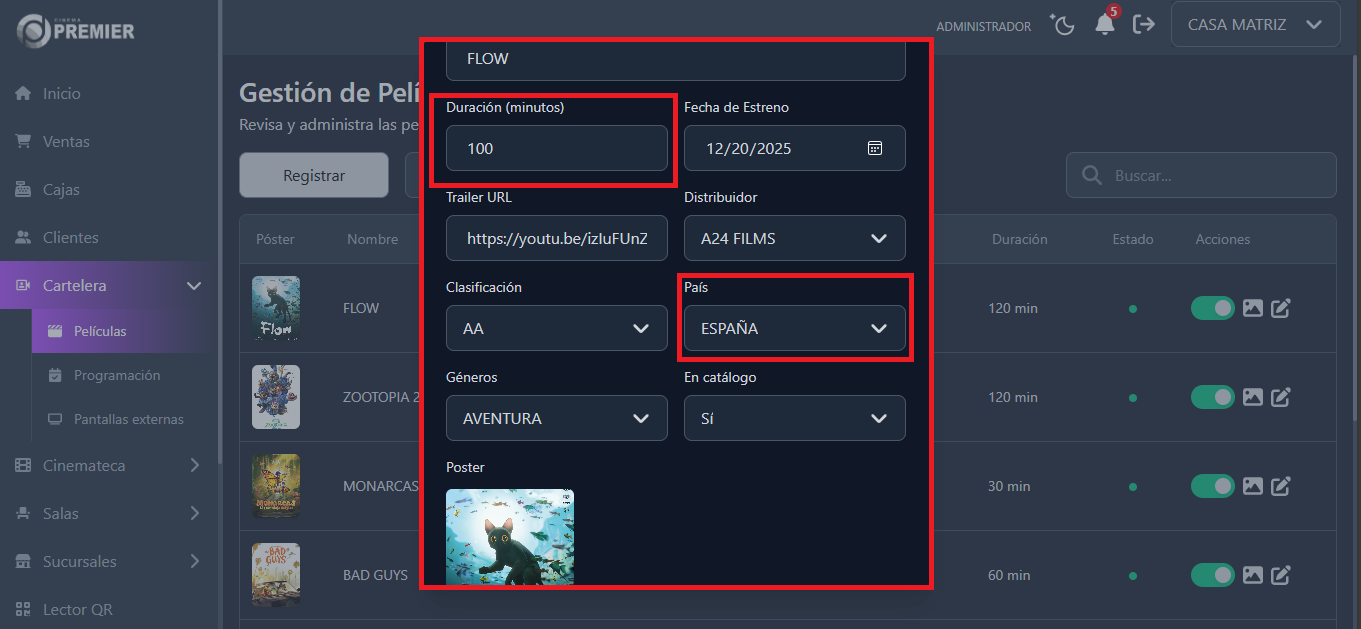The height and width of the screenshot is (629, 1361).
Task: Log out using the exit icon
Action: point(1144,24)
